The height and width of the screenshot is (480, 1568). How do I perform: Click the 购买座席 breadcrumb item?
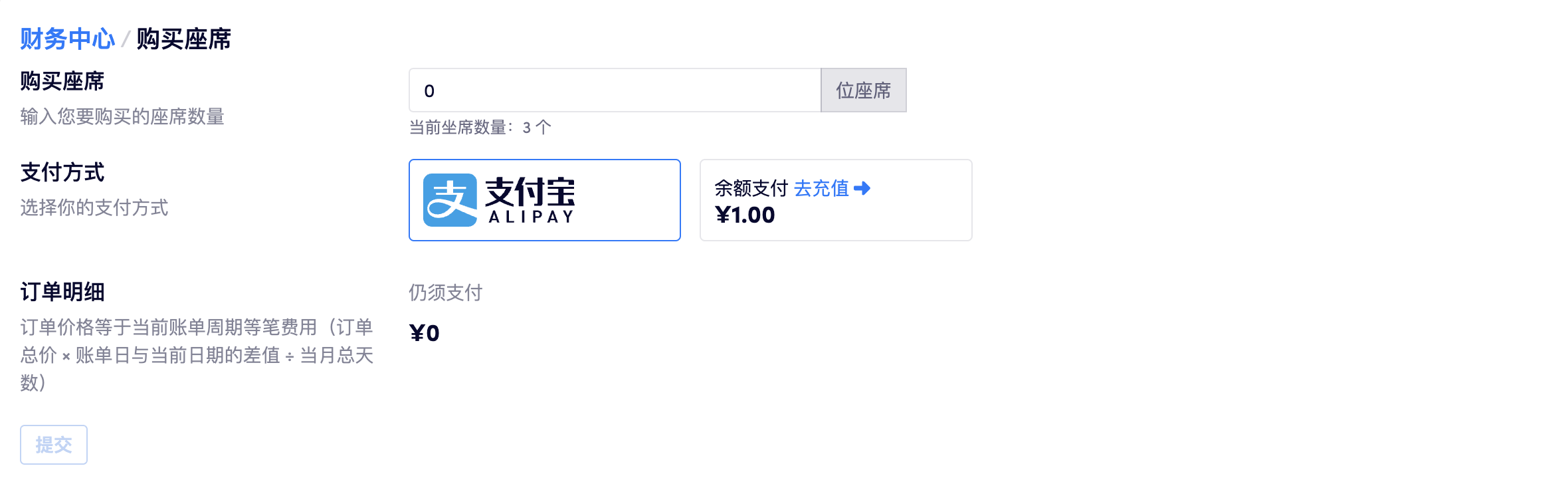[x=183, y=39]
